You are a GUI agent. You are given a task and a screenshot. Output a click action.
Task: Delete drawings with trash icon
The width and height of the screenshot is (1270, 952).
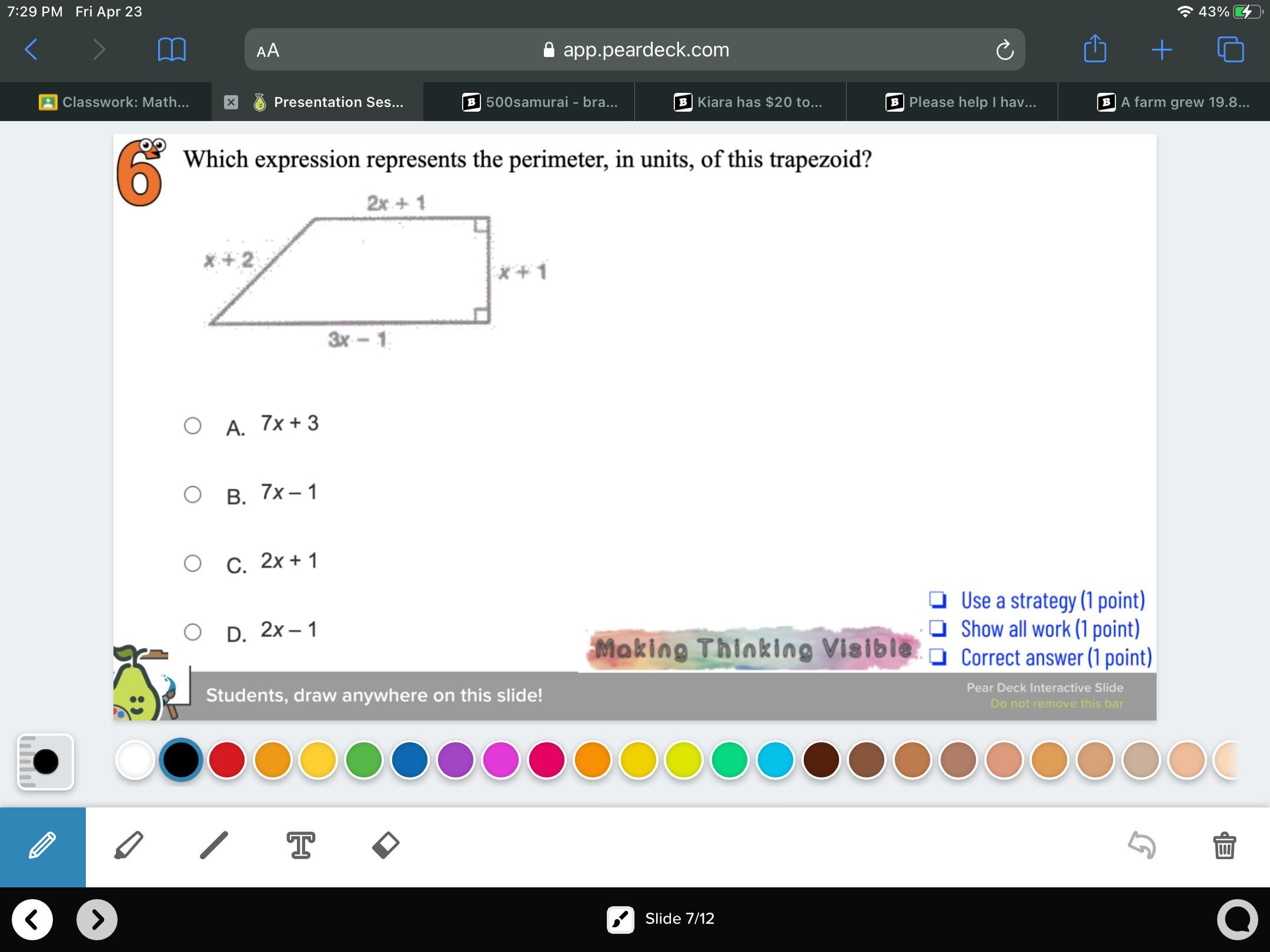(1224, 845)
